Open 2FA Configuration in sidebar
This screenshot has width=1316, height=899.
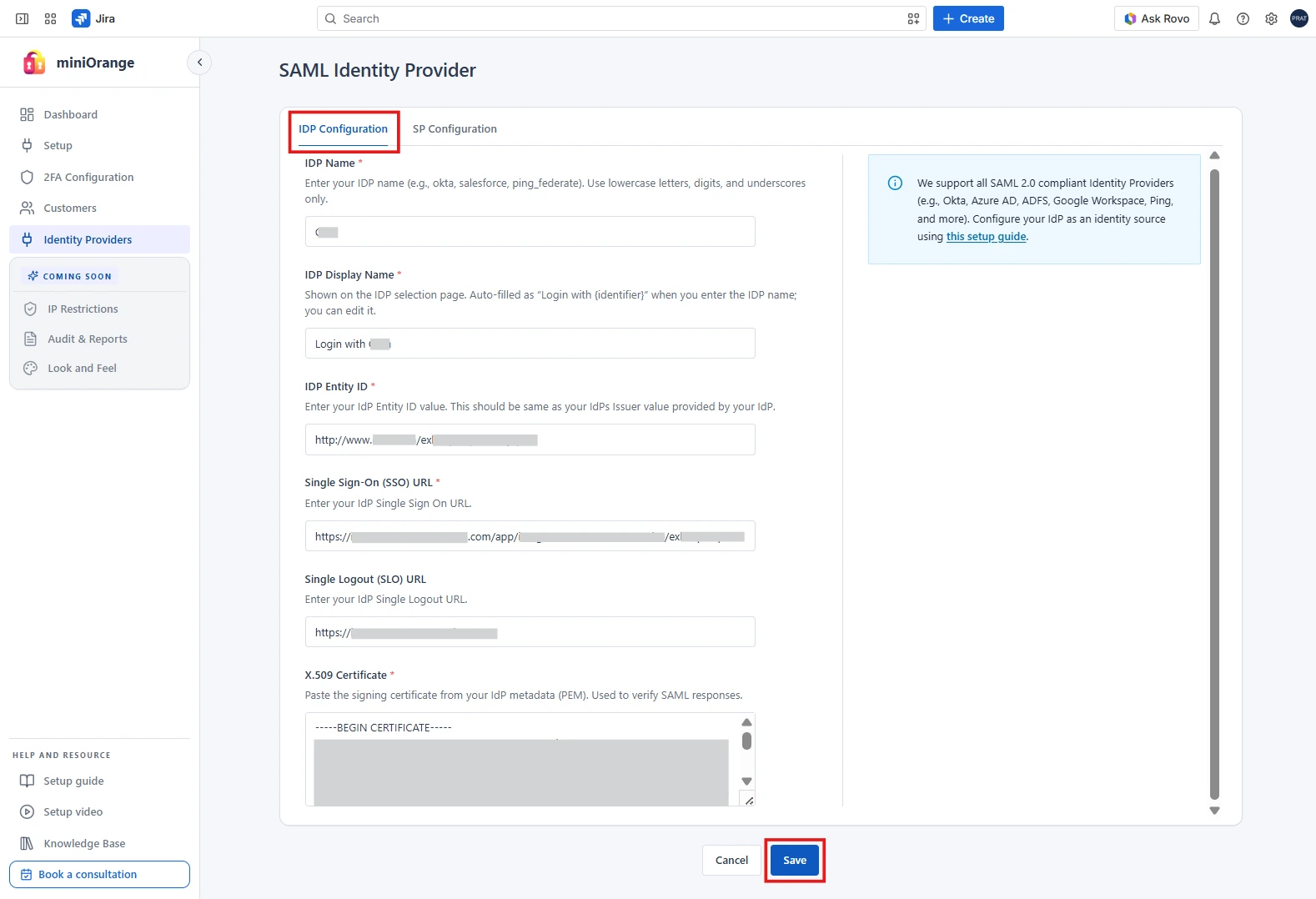click(x=100, y=177)
